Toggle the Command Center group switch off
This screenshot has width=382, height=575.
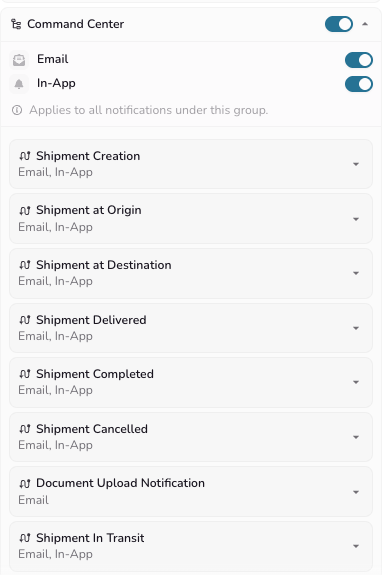tap(339, 24)
